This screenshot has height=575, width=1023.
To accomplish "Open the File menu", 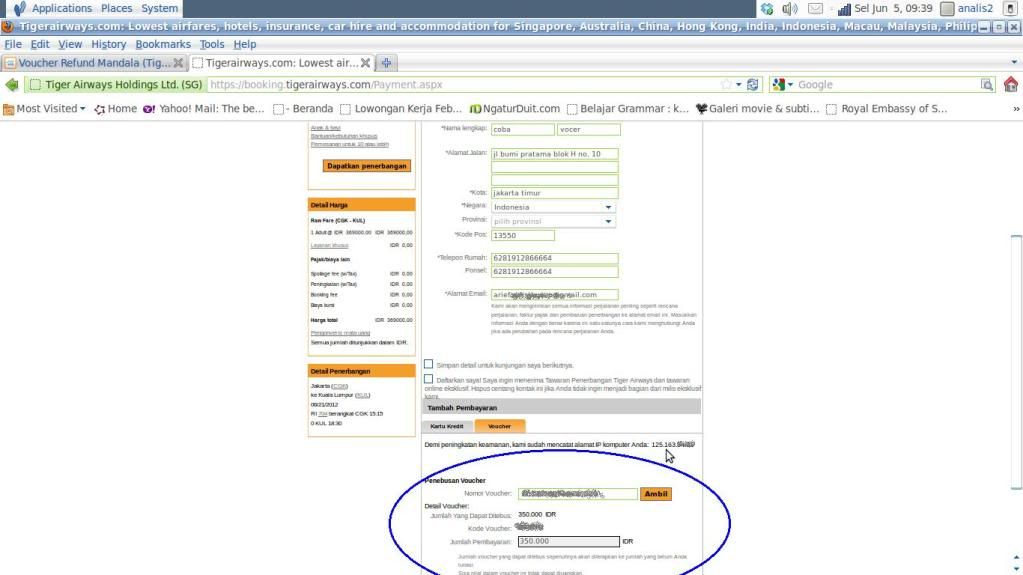I will pyautogui.click(x=13, y=44).
